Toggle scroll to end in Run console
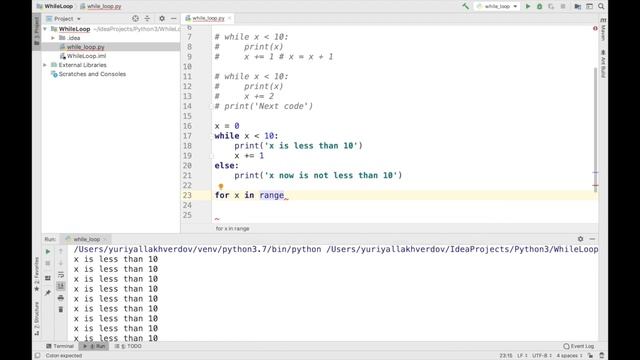 61,286
